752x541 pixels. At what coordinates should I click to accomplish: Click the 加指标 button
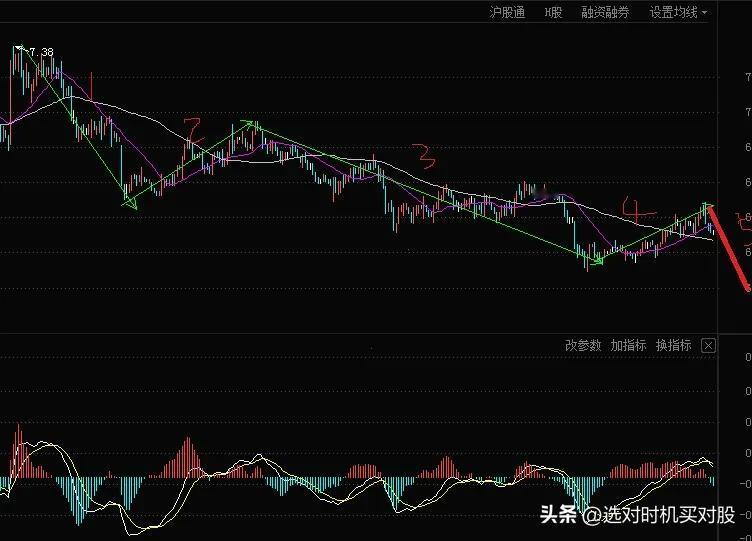(x=628, y=345)
